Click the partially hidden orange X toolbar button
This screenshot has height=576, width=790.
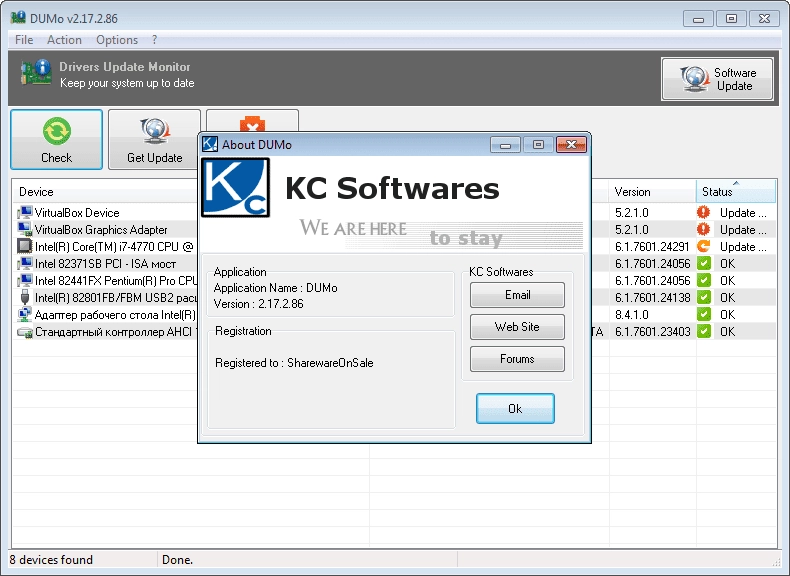coord(252,121)
